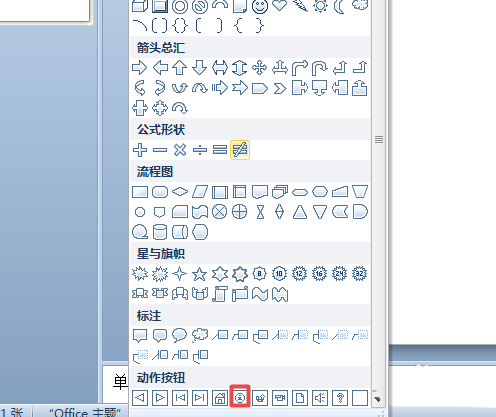Pick the Flowchart Or shape
Screen dimensions: 496x417
tap(240, 212)
